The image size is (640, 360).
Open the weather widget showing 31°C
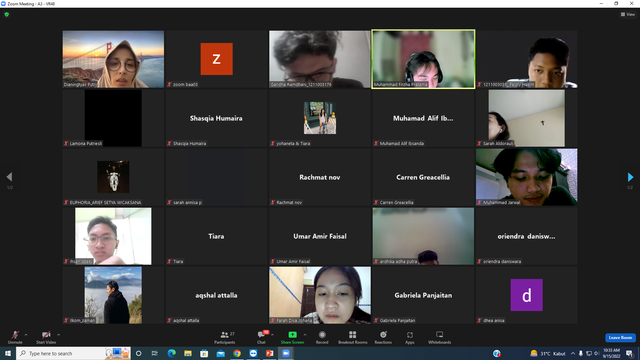click(x=548, y=353)
